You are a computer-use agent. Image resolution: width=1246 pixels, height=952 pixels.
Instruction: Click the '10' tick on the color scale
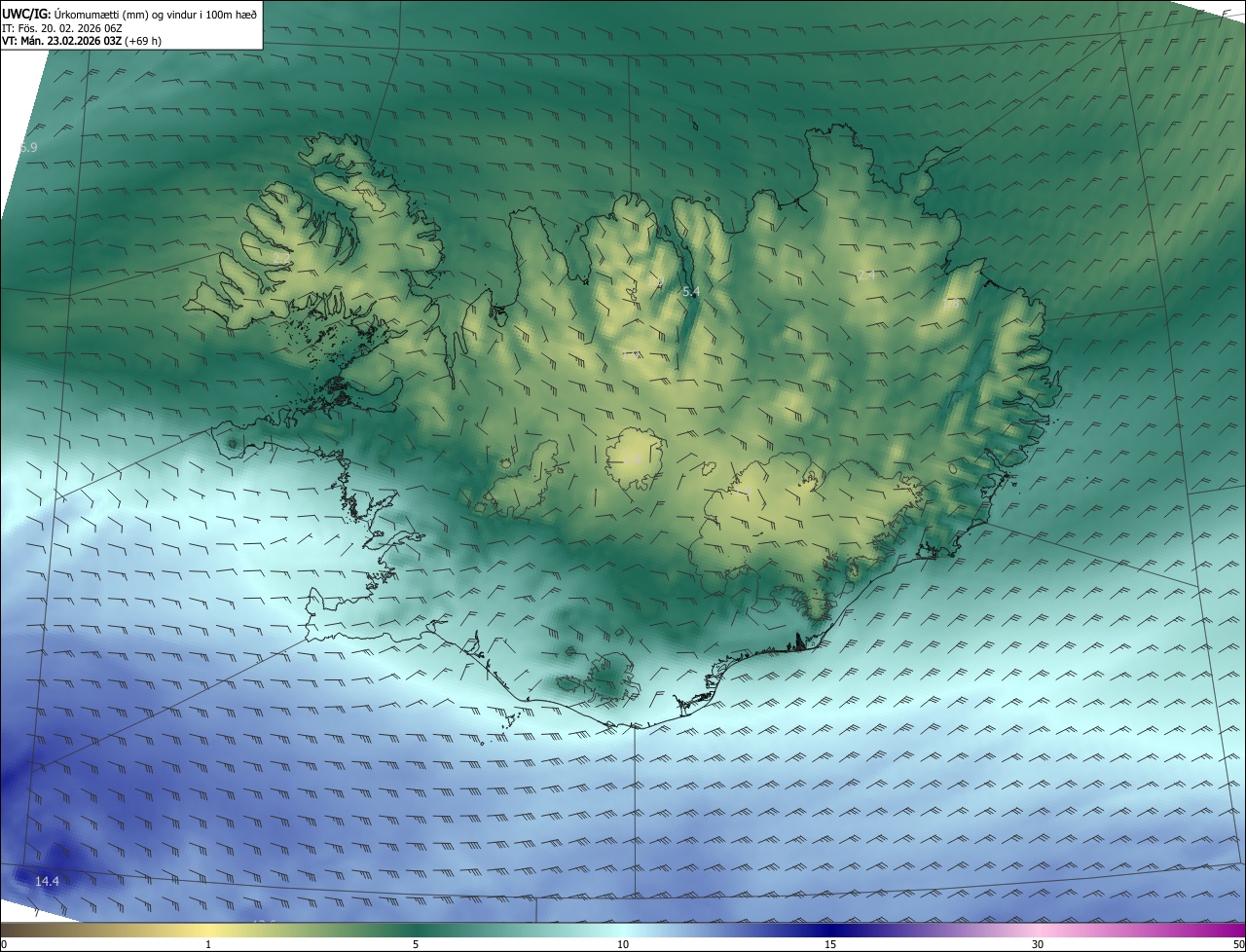coord(623,944)
